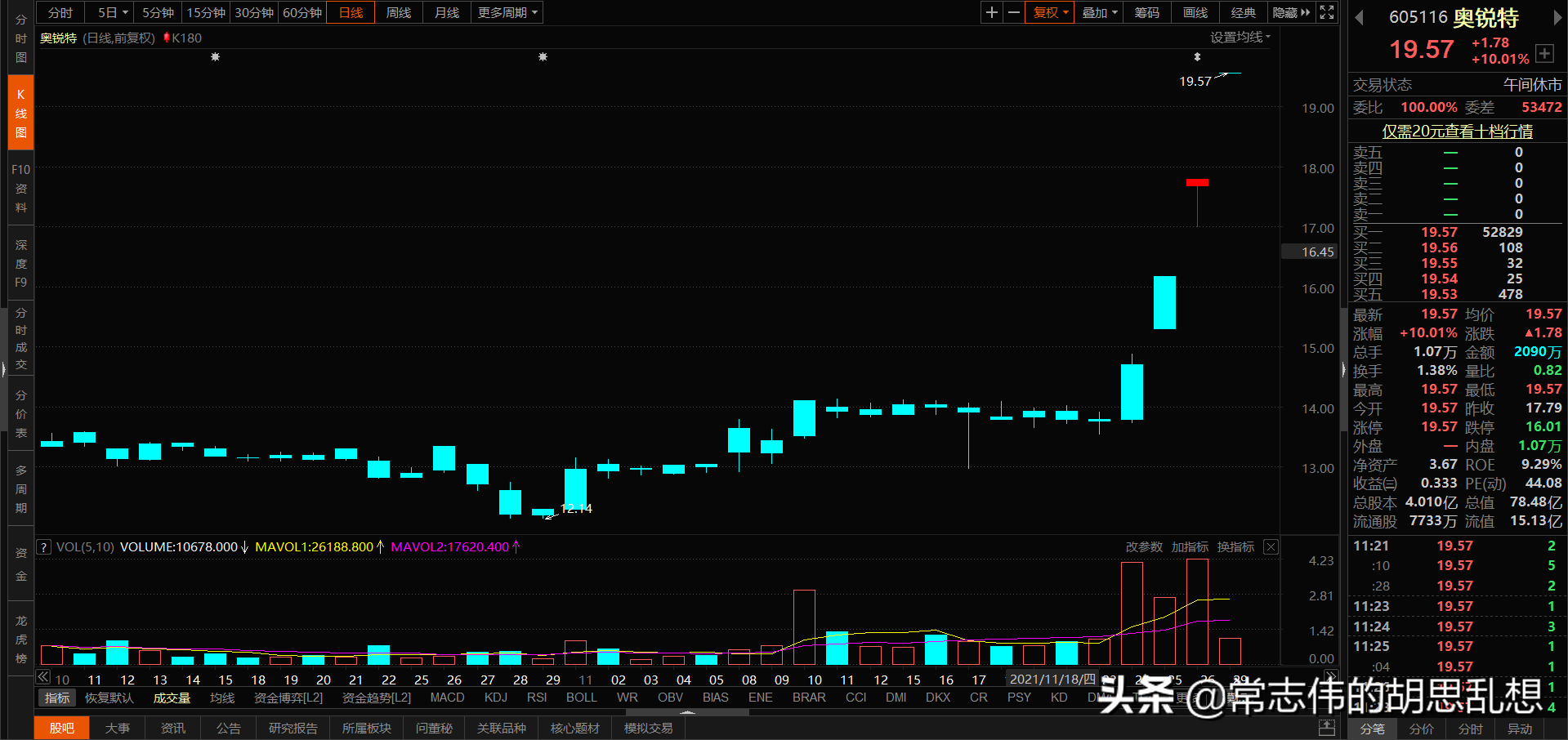Add 奥锐特 to watchlist via plus icon
This screenshot has width=1568, height=740.
click(1544, 53)
